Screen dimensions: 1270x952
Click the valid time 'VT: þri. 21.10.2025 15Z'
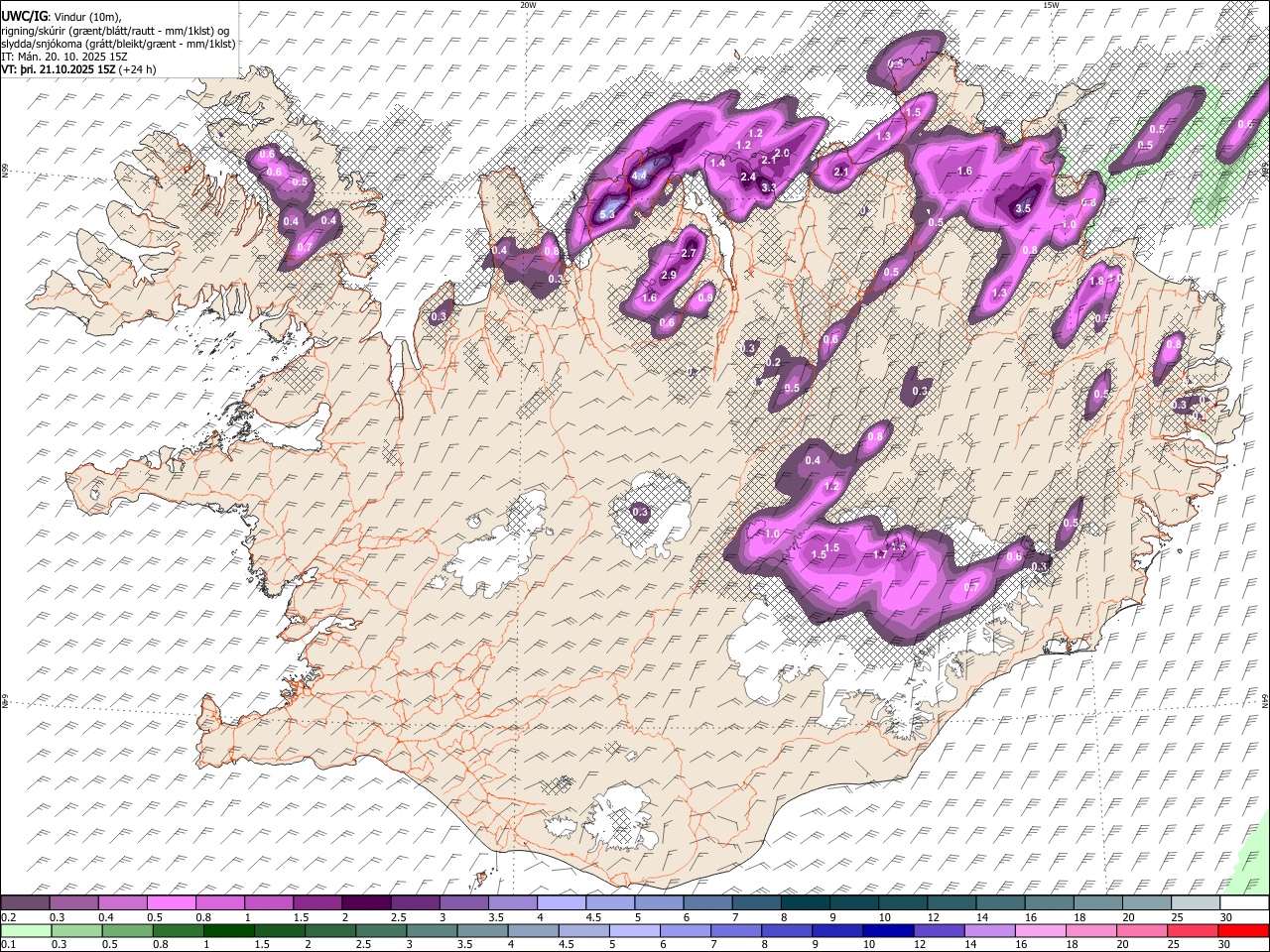[x=59, y=70]
